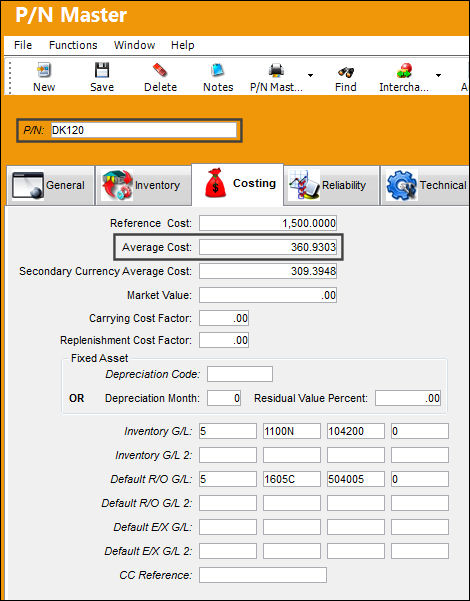Click the Depreciation Month field
The image size is (470, 601).
coord(224,398)
